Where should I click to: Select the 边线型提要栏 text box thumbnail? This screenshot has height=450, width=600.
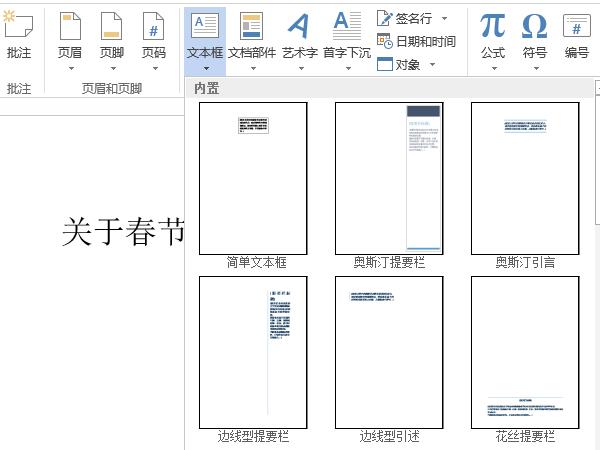pyautogui.click(x=253, y=352)
